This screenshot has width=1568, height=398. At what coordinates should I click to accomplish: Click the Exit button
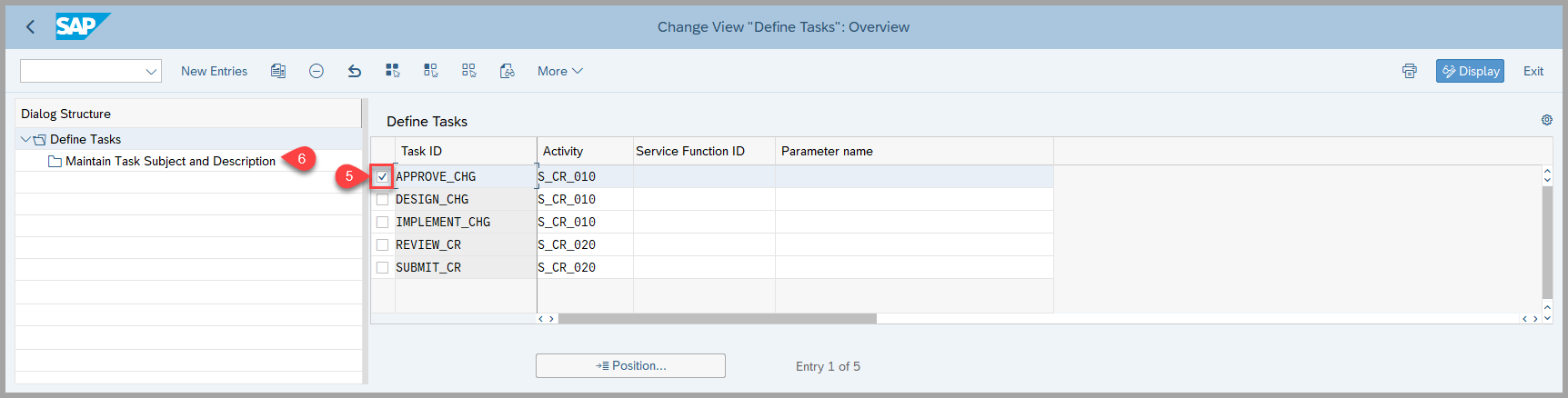tap(1533, 71)
